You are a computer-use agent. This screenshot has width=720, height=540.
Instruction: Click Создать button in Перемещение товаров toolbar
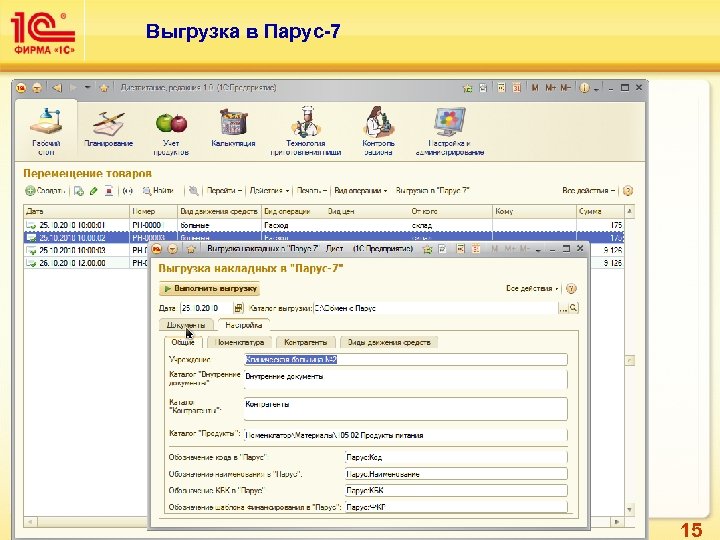[45, 191]
